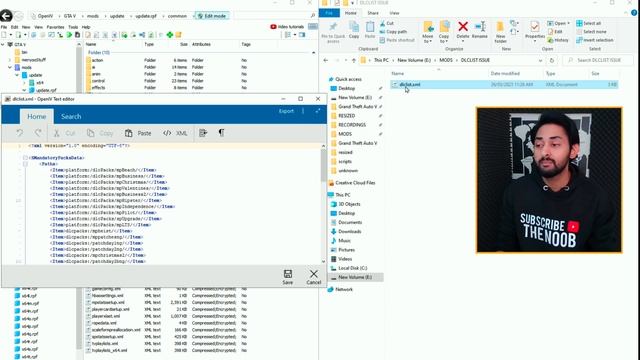640x360 pixels.
Task: Click the Explorer refresh button
Action: [x=552, y=60]
